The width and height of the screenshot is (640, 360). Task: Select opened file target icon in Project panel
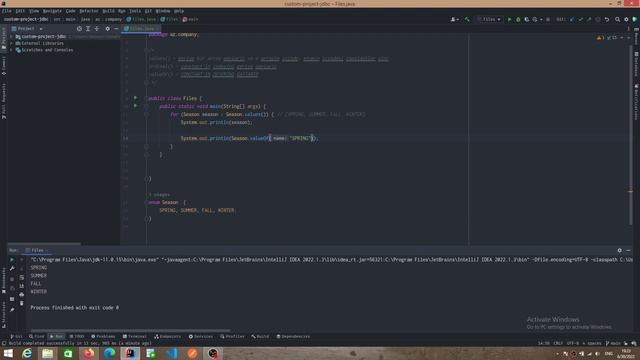click(79, 29)
